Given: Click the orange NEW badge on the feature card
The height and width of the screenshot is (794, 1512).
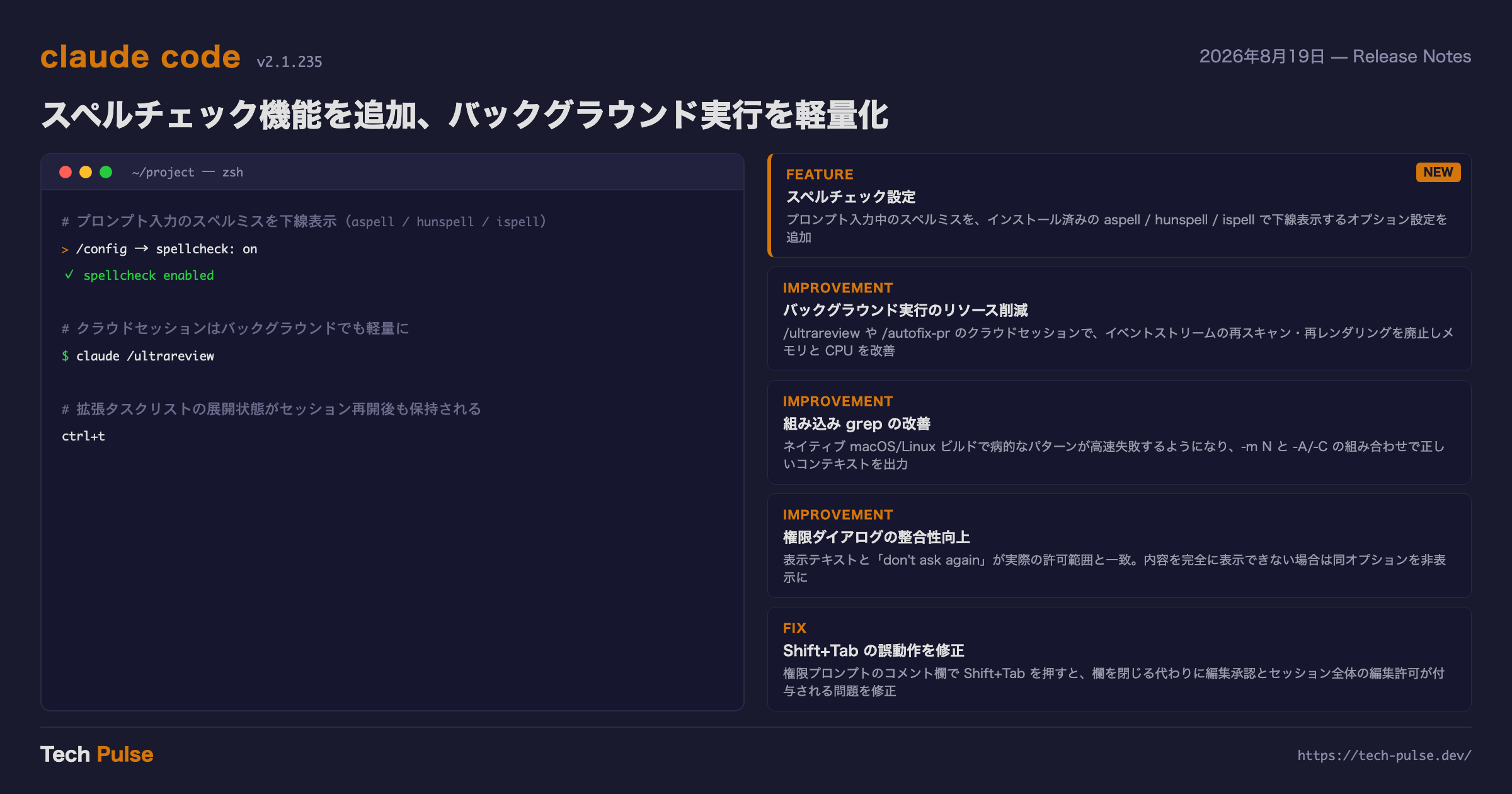Looking at the screenshot, I should click(x=1438, y=172).
